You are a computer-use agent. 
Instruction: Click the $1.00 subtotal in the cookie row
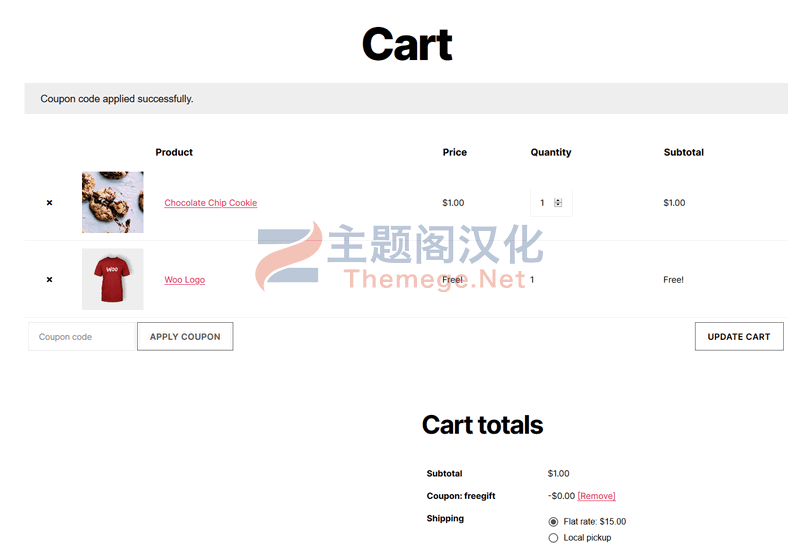coord(674,203)
